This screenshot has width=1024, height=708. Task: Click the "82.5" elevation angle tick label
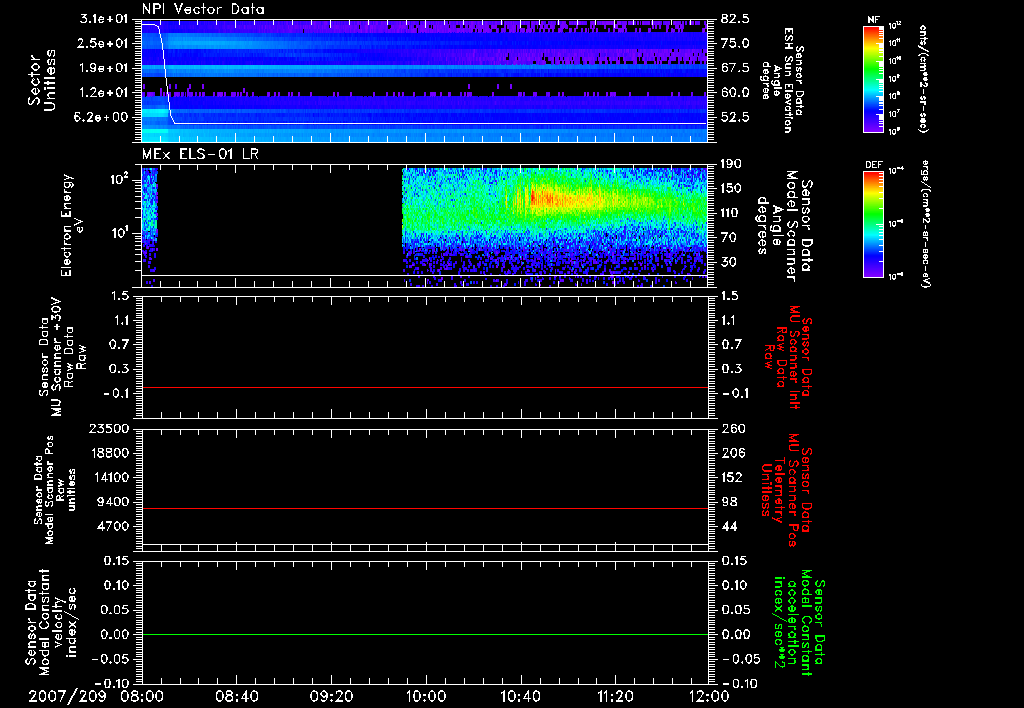click(735, 19)
